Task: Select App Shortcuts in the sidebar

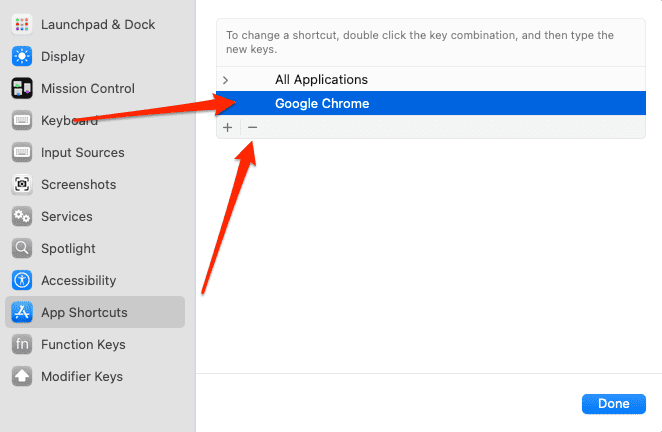Action: (84, 312)
